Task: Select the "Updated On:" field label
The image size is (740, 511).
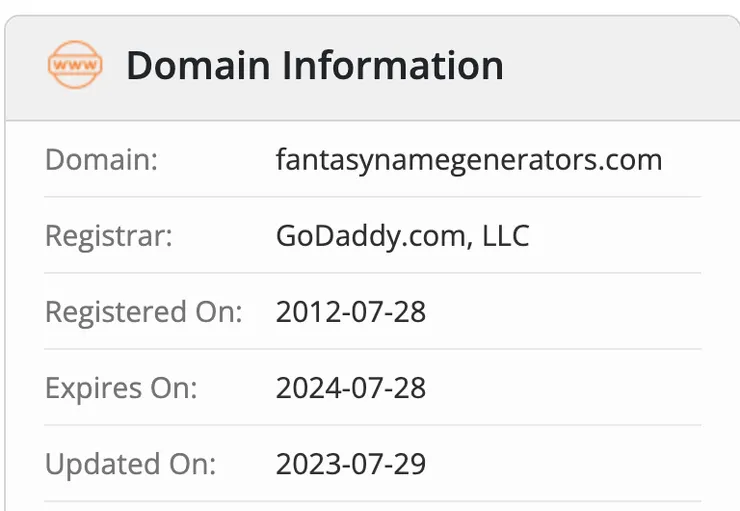Action: coord(130,464)
